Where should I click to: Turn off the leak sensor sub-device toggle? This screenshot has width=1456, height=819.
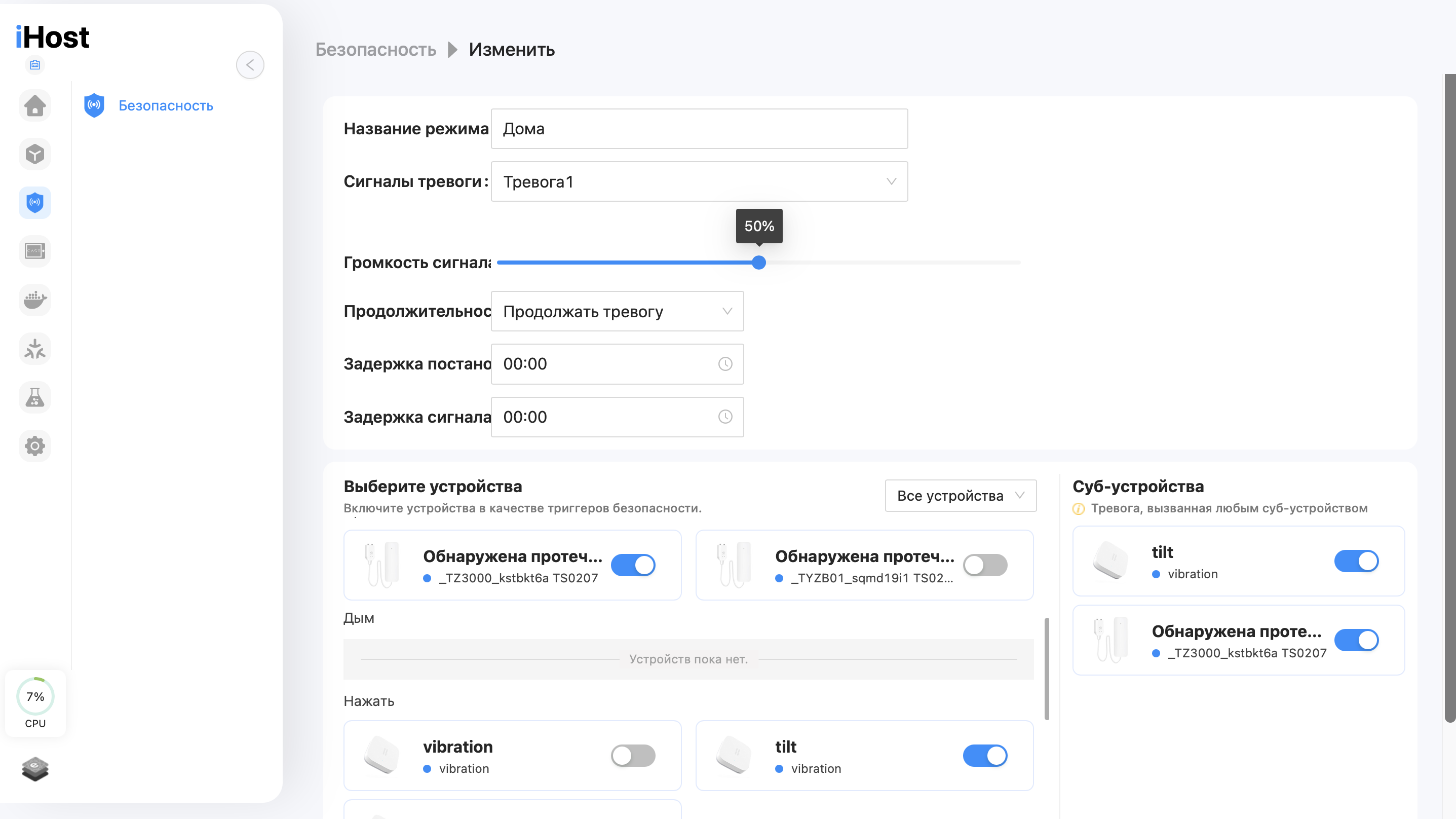click(x=1357, y=640)
